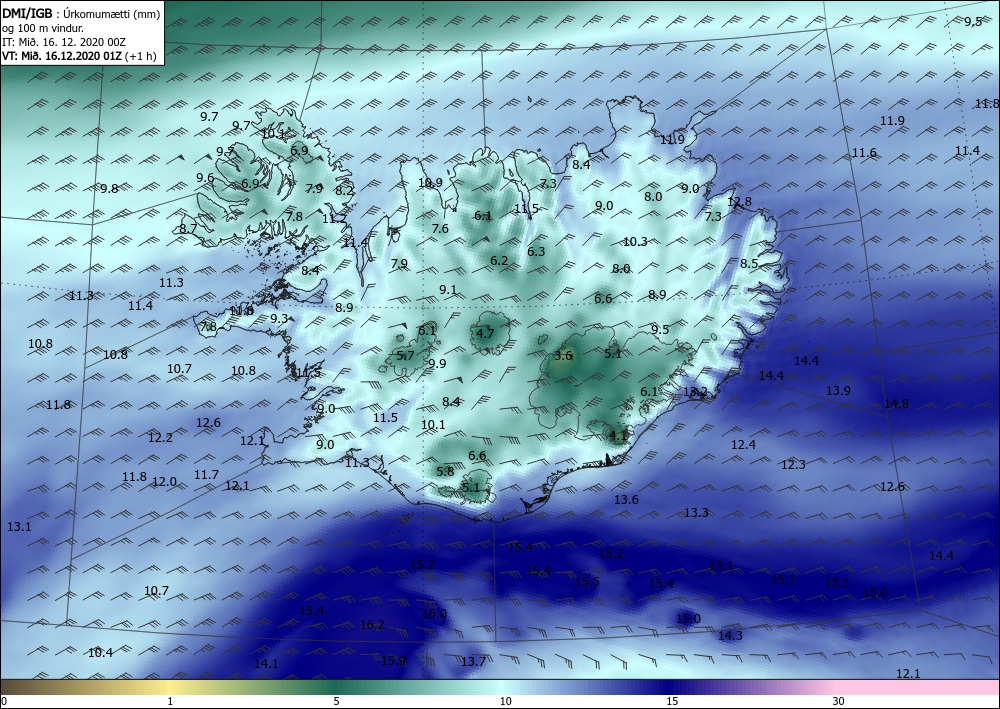Screen dimensions: 1000x709
Task: Select the 7.6 value on the map
Action: coord(440,228)
